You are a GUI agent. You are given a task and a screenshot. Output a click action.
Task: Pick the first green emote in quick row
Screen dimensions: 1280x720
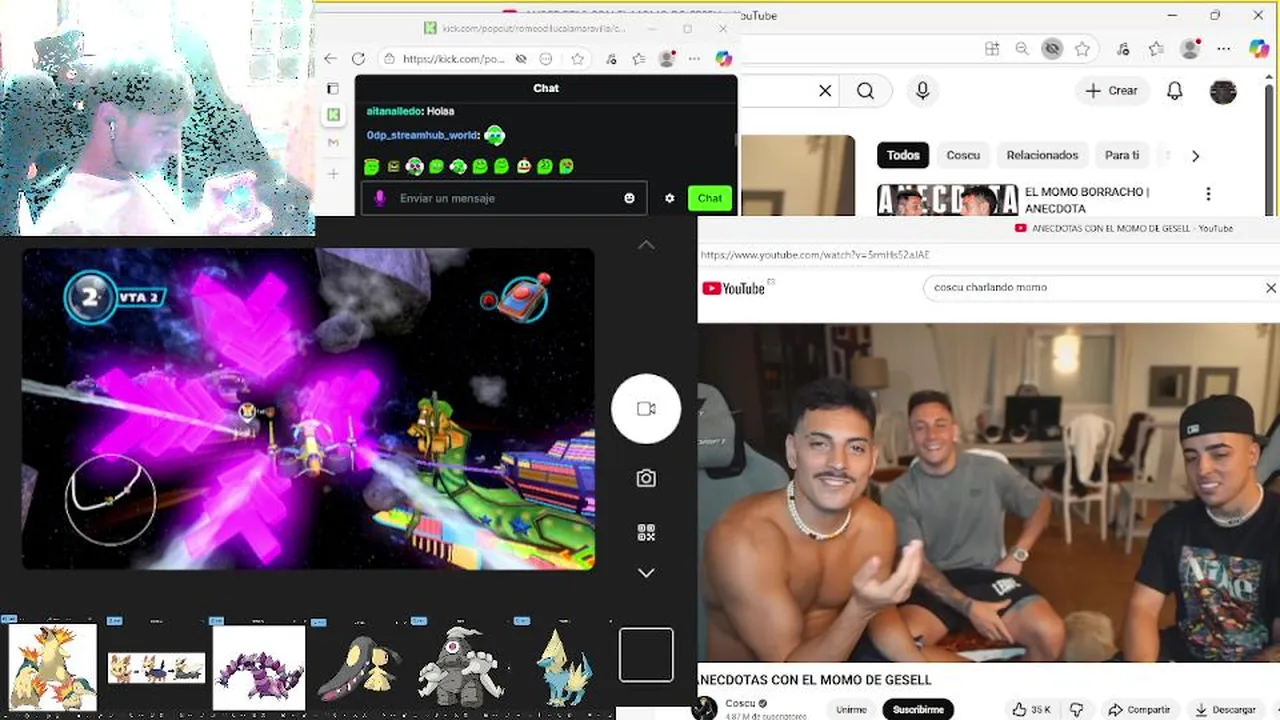click(372, 166)
